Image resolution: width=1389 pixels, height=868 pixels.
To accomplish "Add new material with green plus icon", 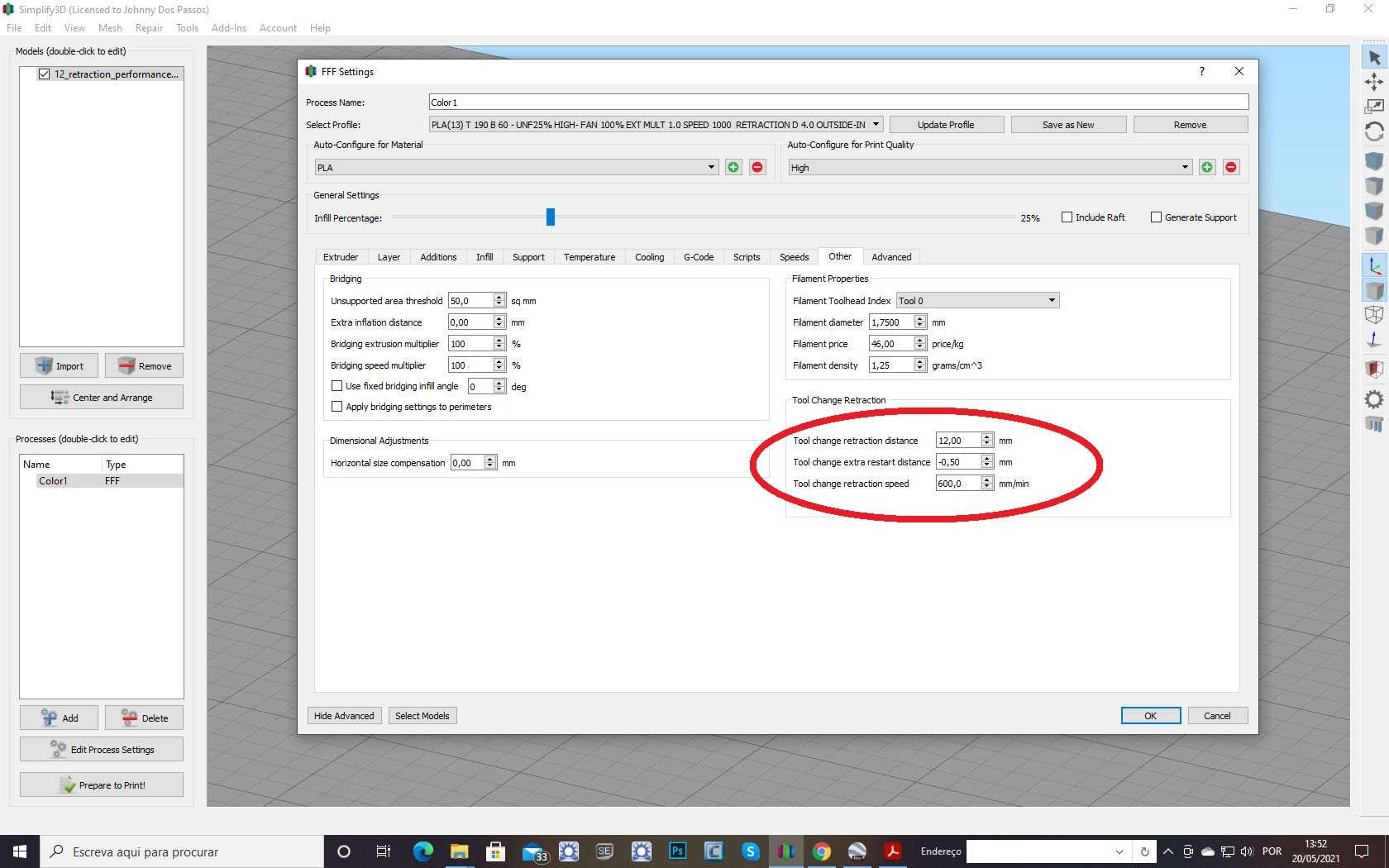I will point(733,167).
